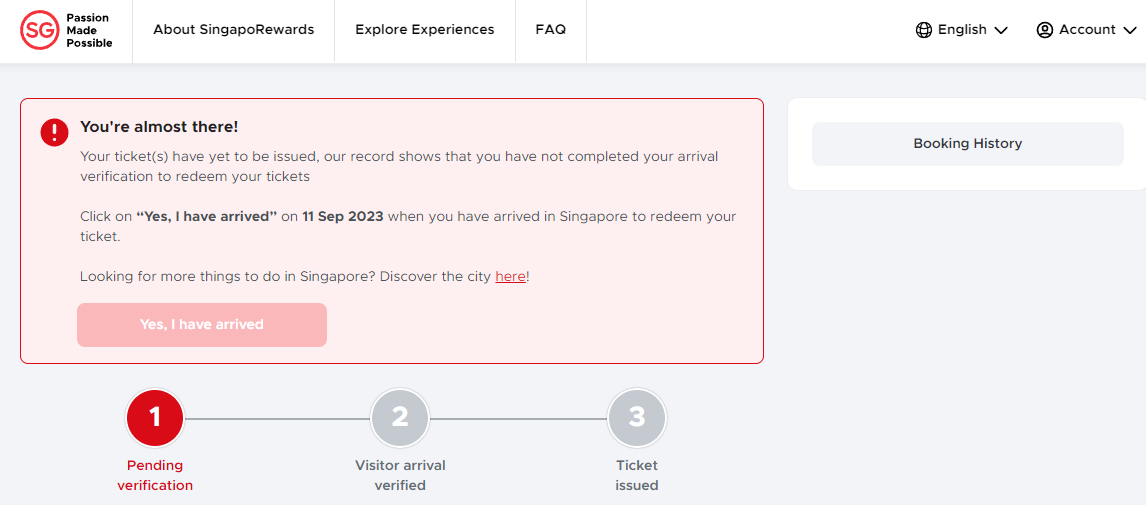Image resolution: width=1146 pixels, height=505 pixels.
Task: Click the 'Passion Made Possible' tagline
Action: (89, 31)
